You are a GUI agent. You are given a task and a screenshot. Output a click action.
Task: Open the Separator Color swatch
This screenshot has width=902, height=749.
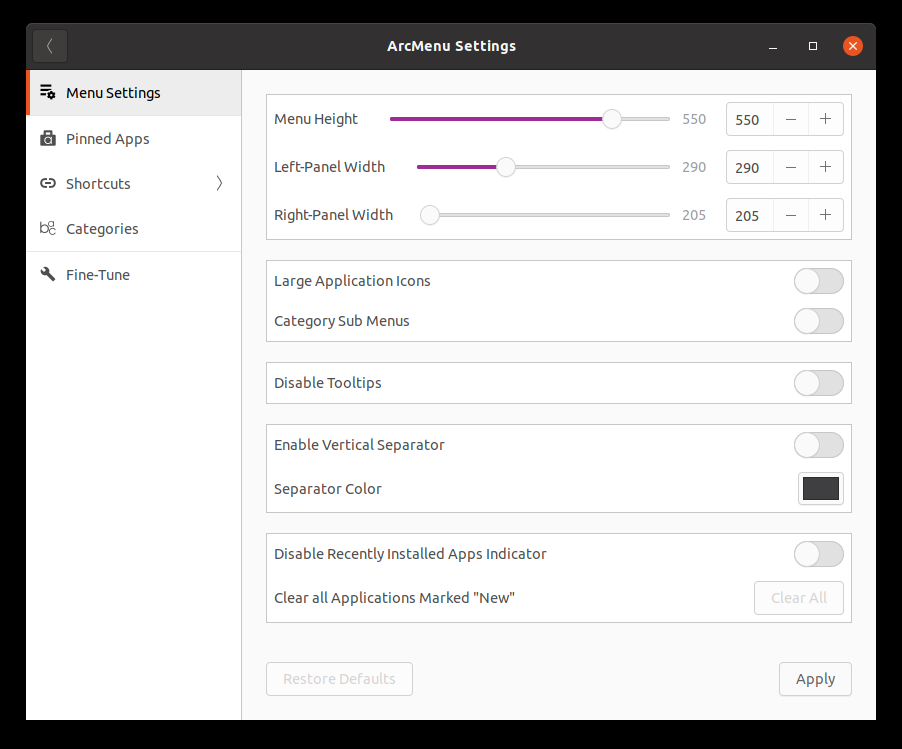[821, 488]
